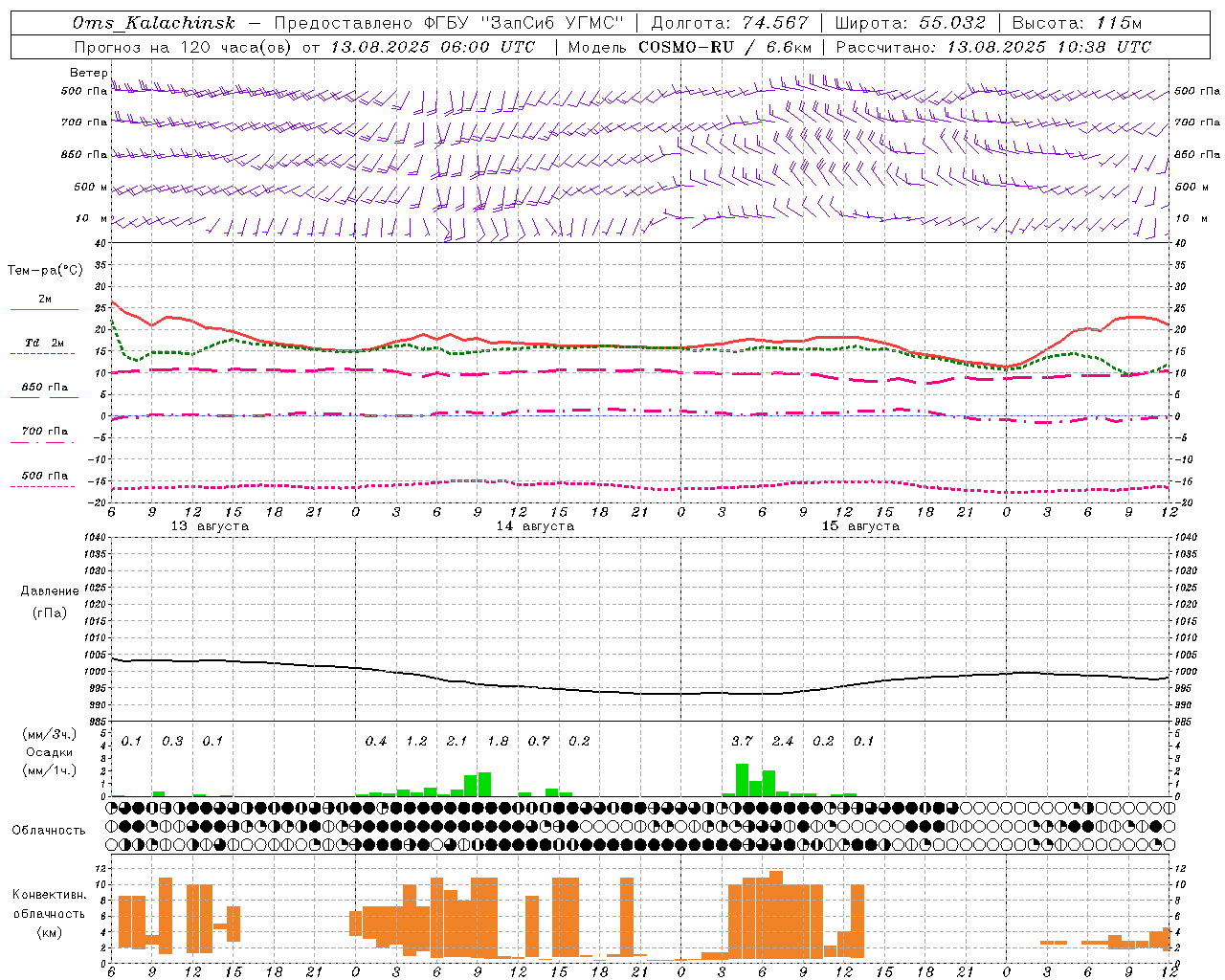Viewport: 1225px width, 980px height.
Task: Click the 1.8 precipitation total value
Action: (x=498, y=742)
